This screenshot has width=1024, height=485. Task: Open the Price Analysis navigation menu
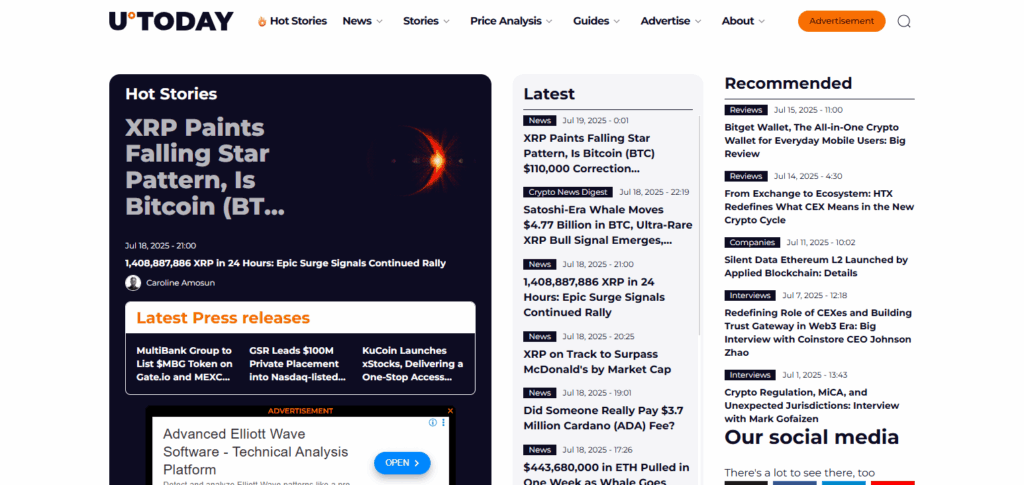tap(505, 21)
